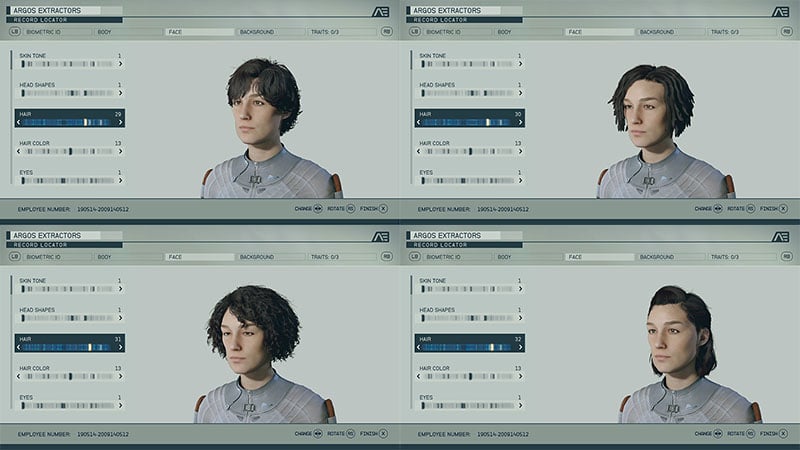Select the Face tab in the hair 31 panel

(x=199, y=257)
